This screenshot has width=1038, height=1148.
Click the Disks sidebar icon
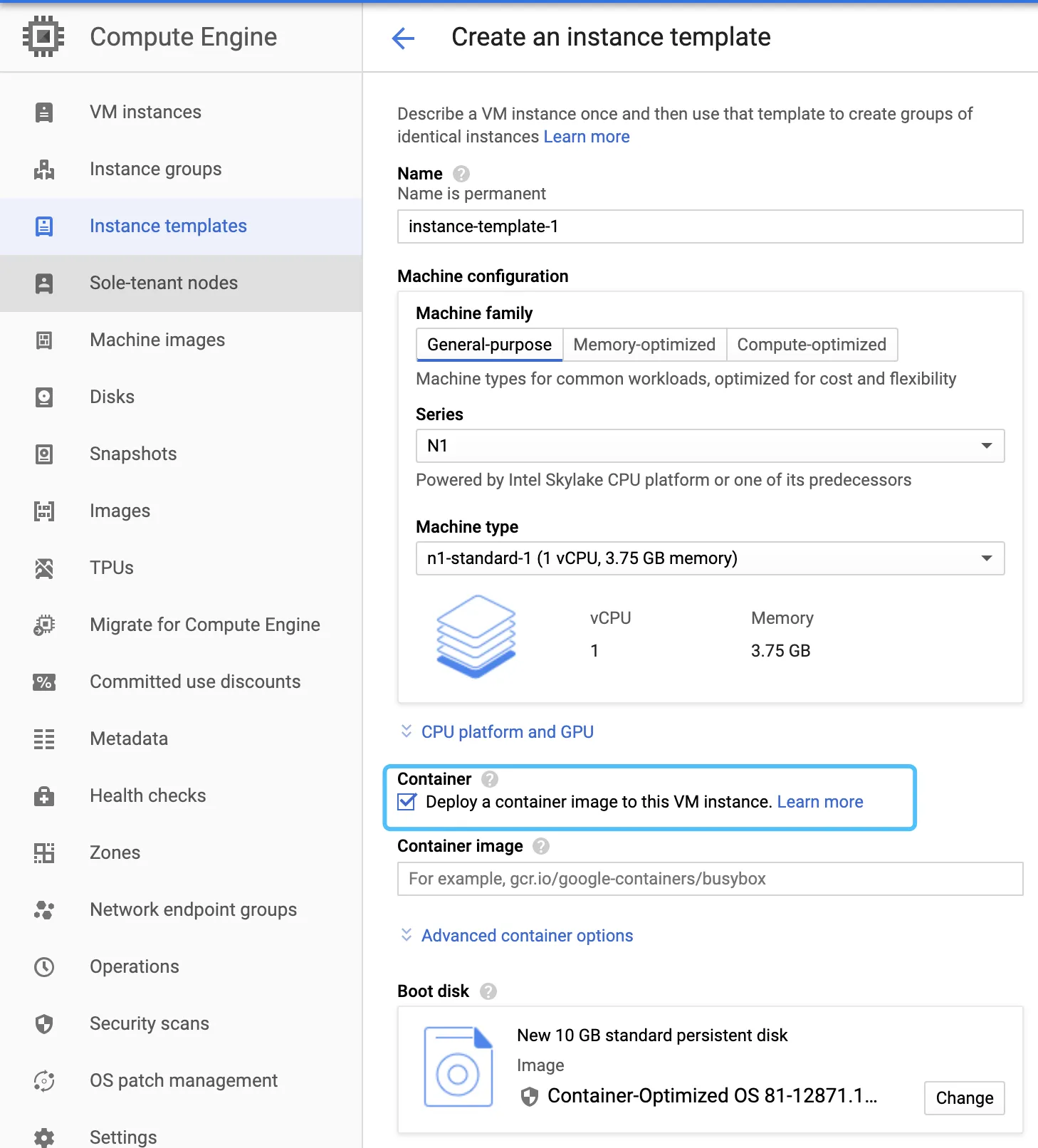44,397
